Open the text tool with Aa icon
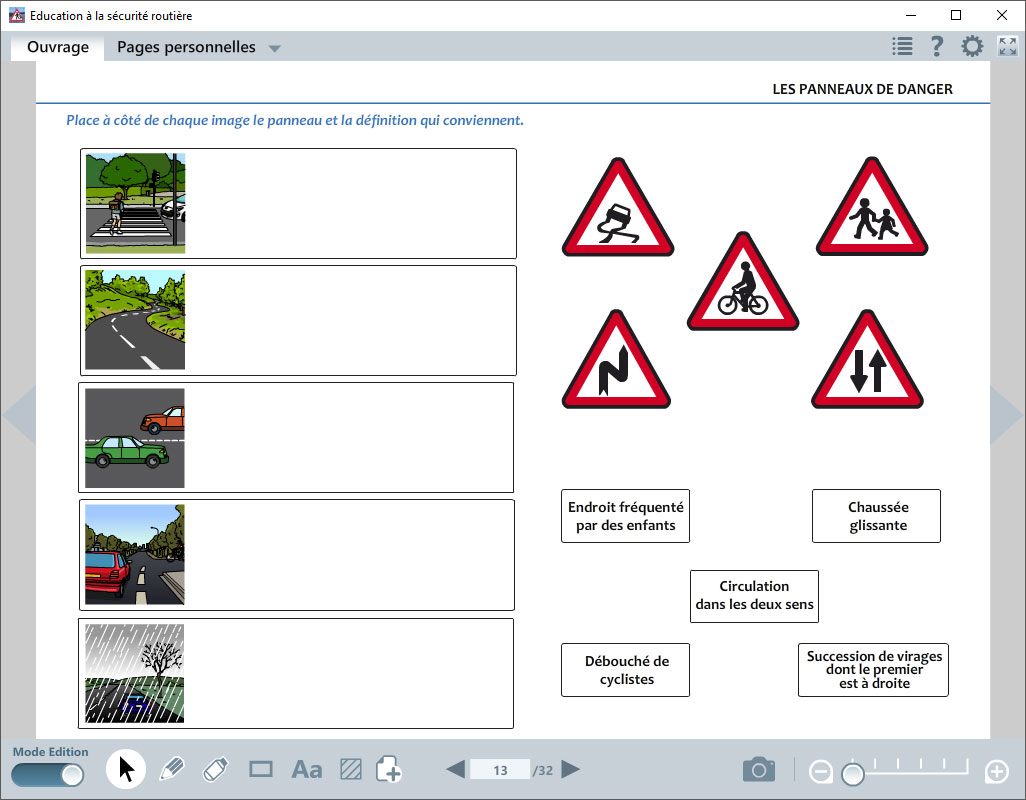This screenshot has height=800, width=1026. tap(306, 769)
